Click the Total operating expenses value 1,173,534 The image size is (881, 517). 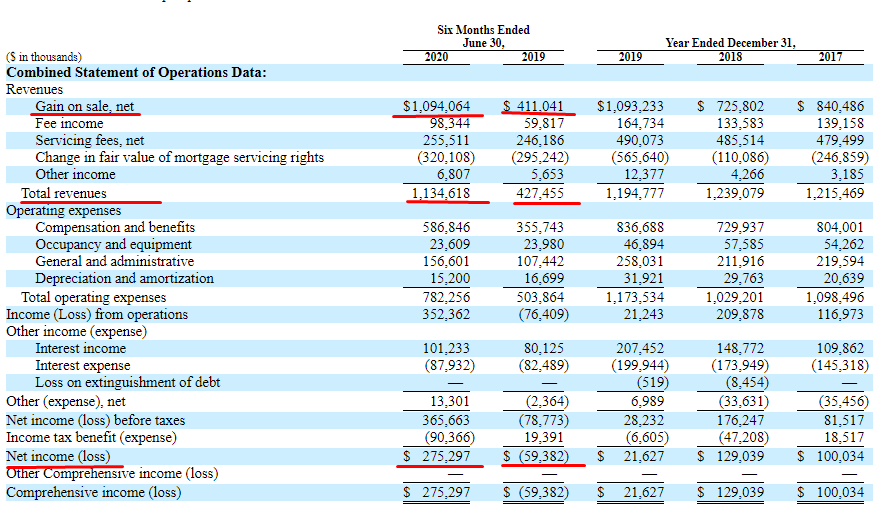click(x=634, y=297)
